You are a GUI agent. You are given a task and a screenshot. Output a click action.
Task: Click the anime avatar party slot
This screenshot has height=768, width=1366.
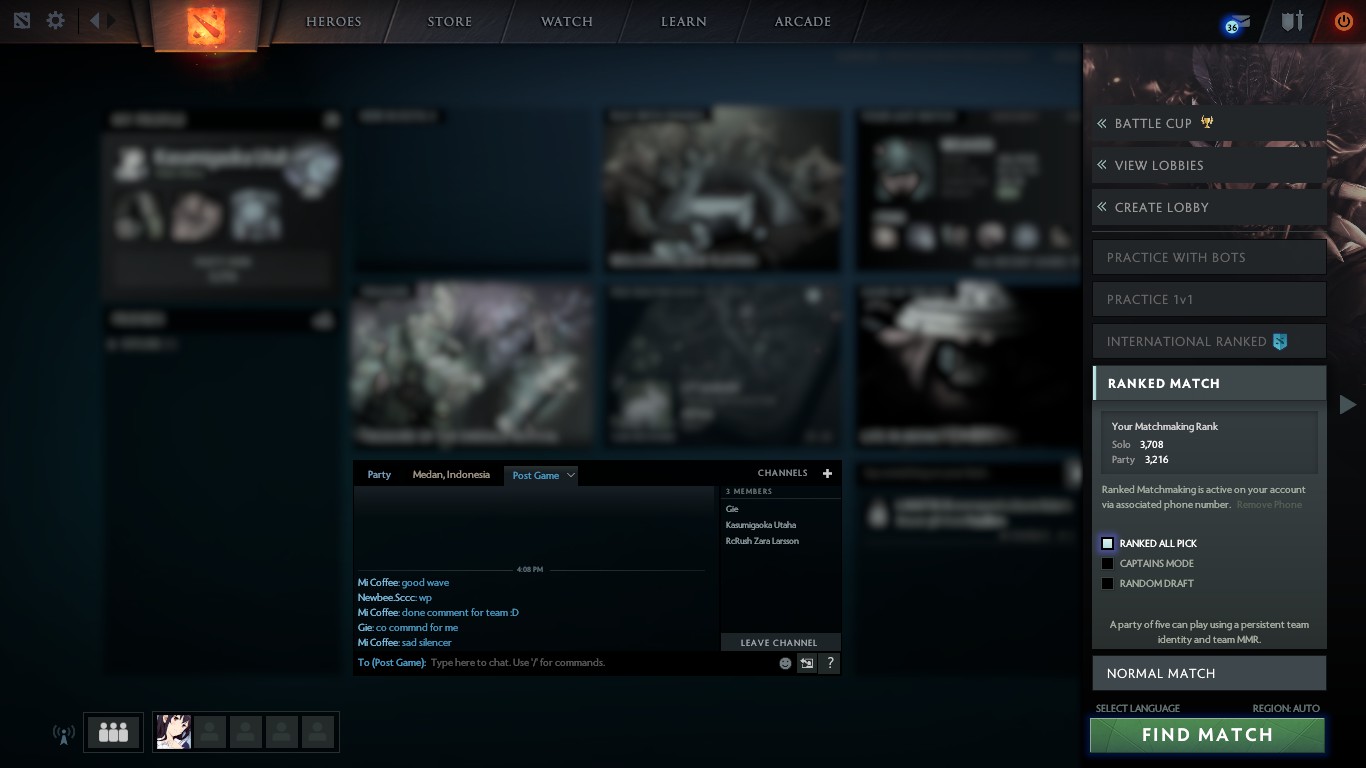[174, 732]
